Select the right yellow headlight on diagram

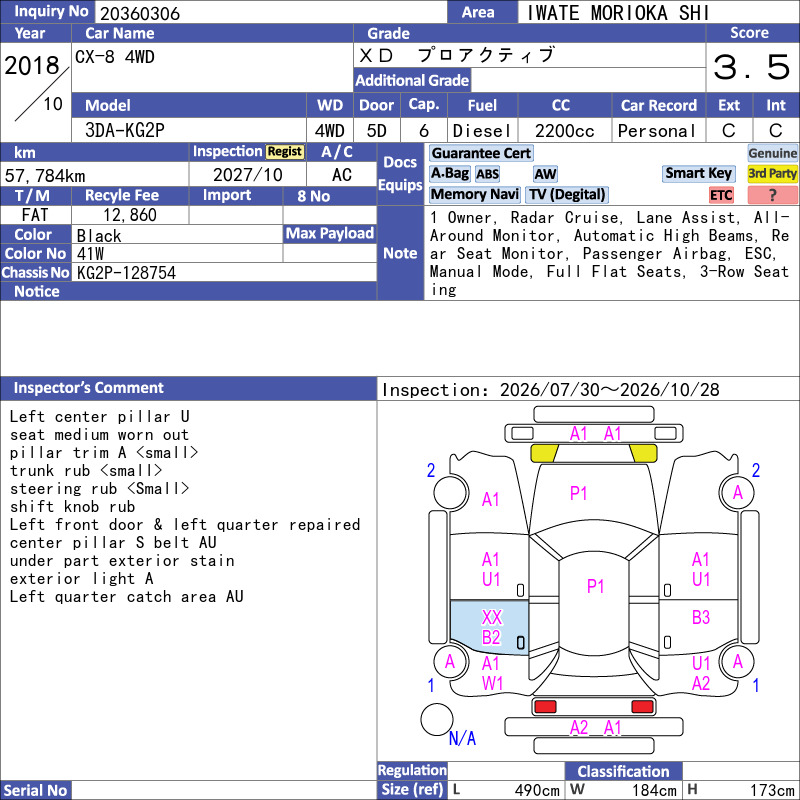coord(643,453)
